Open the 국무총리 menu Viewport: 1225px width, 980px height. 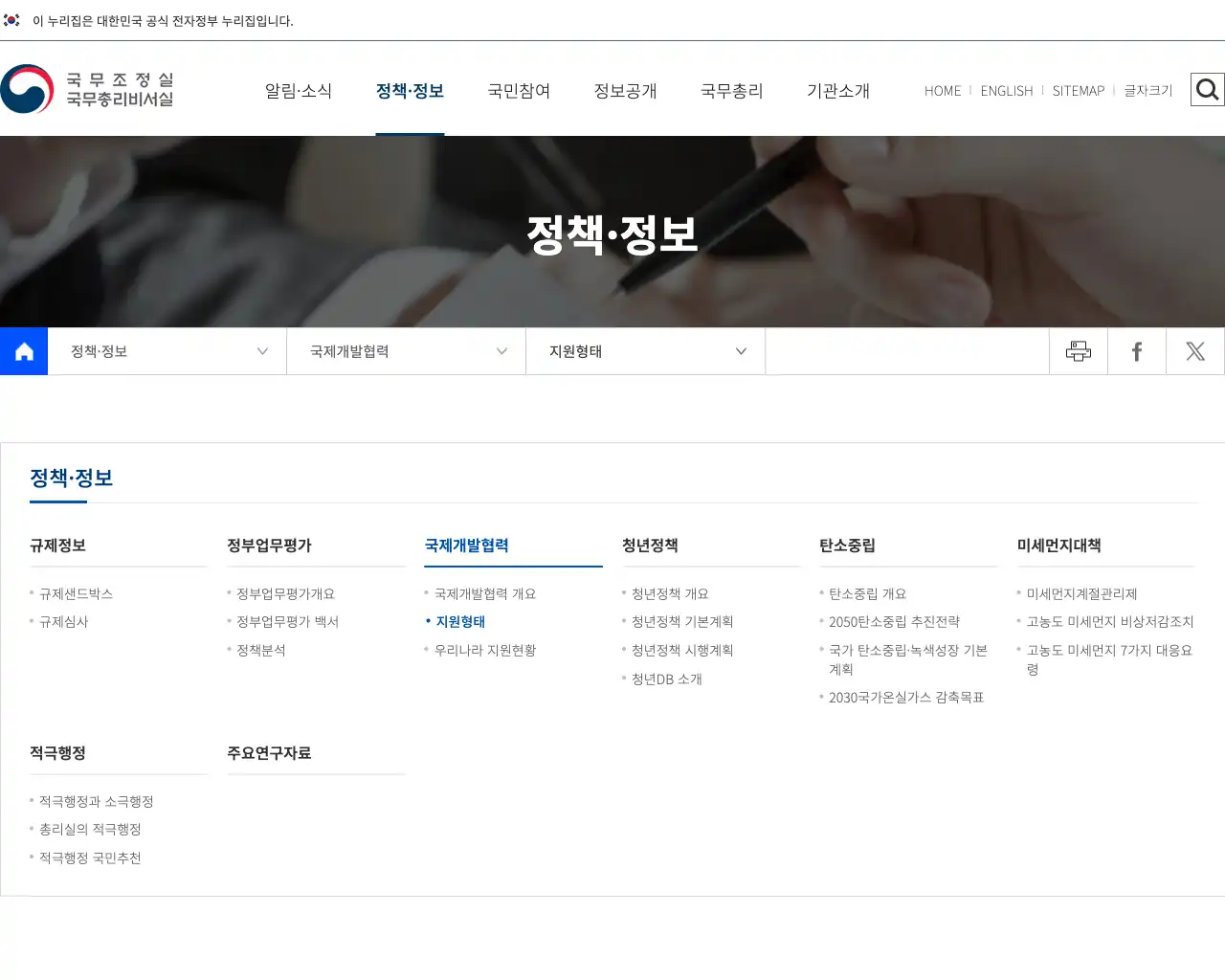[x=732, y=91]
